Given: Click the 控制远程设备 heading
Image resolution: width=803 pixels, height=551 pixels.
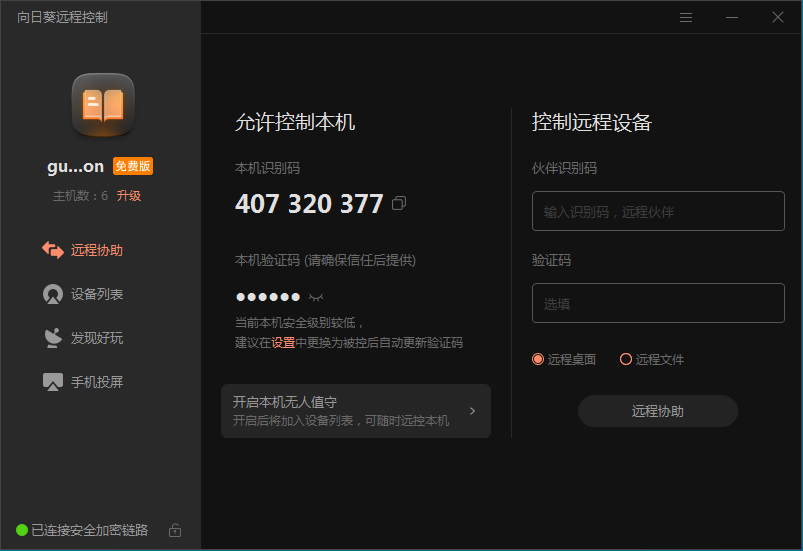Looking at the screenshot, I should (592, 122).
